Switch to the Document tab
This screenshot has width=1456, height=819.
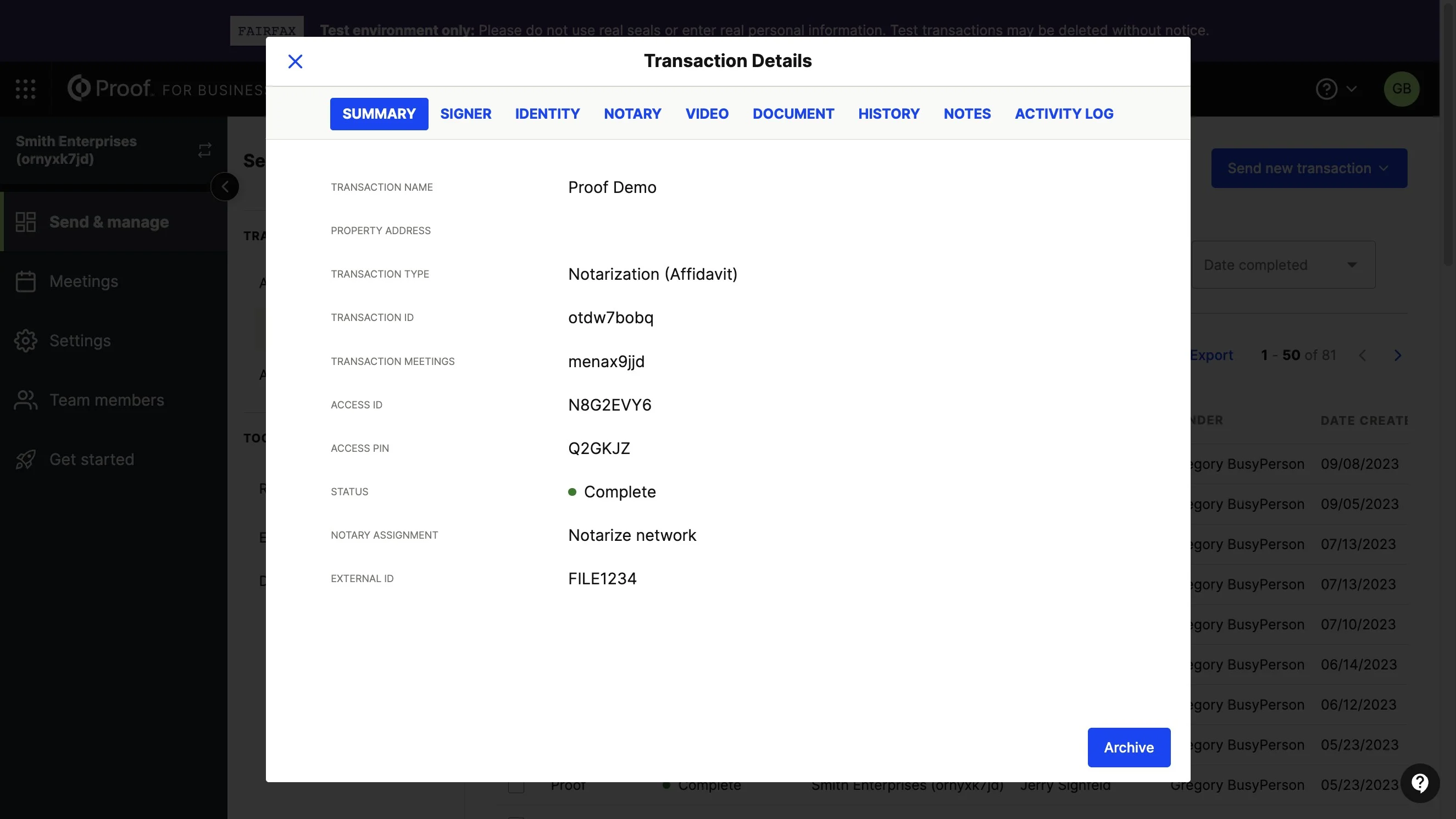793,114
